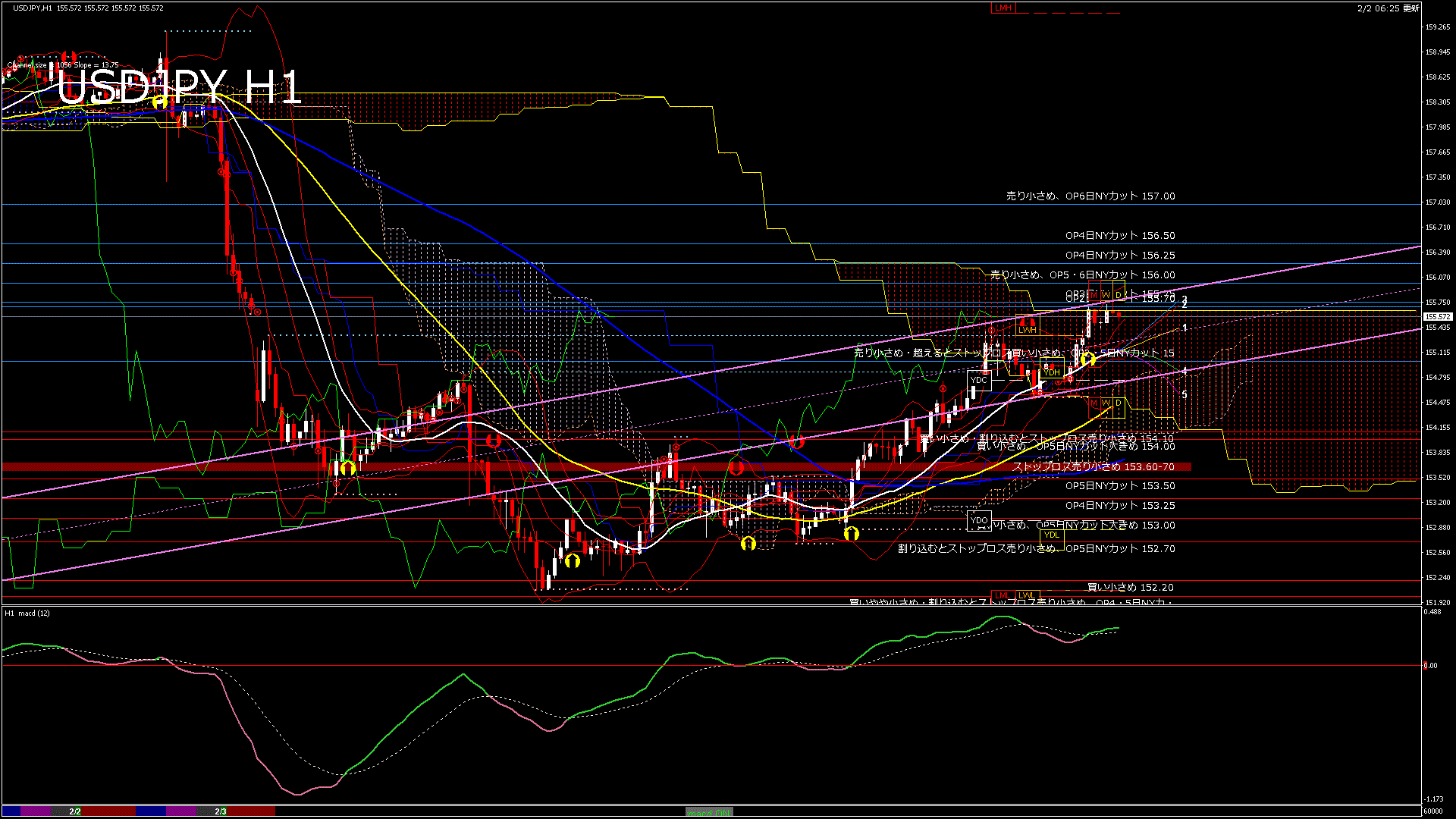Click the 2/3 session date label
Viewport: 1456px width, 819px height.
(221, 811)
